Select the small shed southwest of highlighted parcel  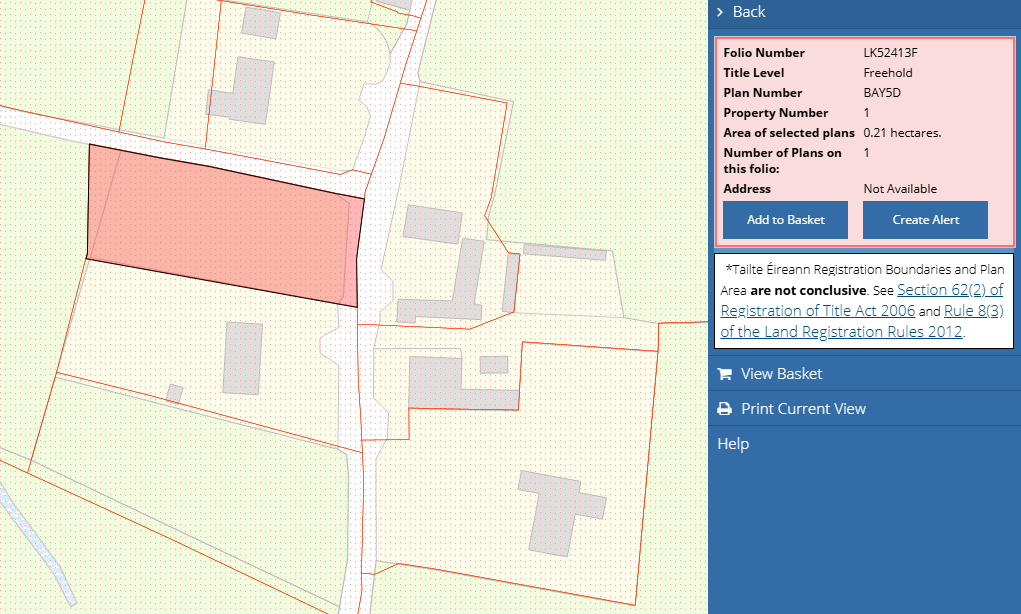pos(174,393)
